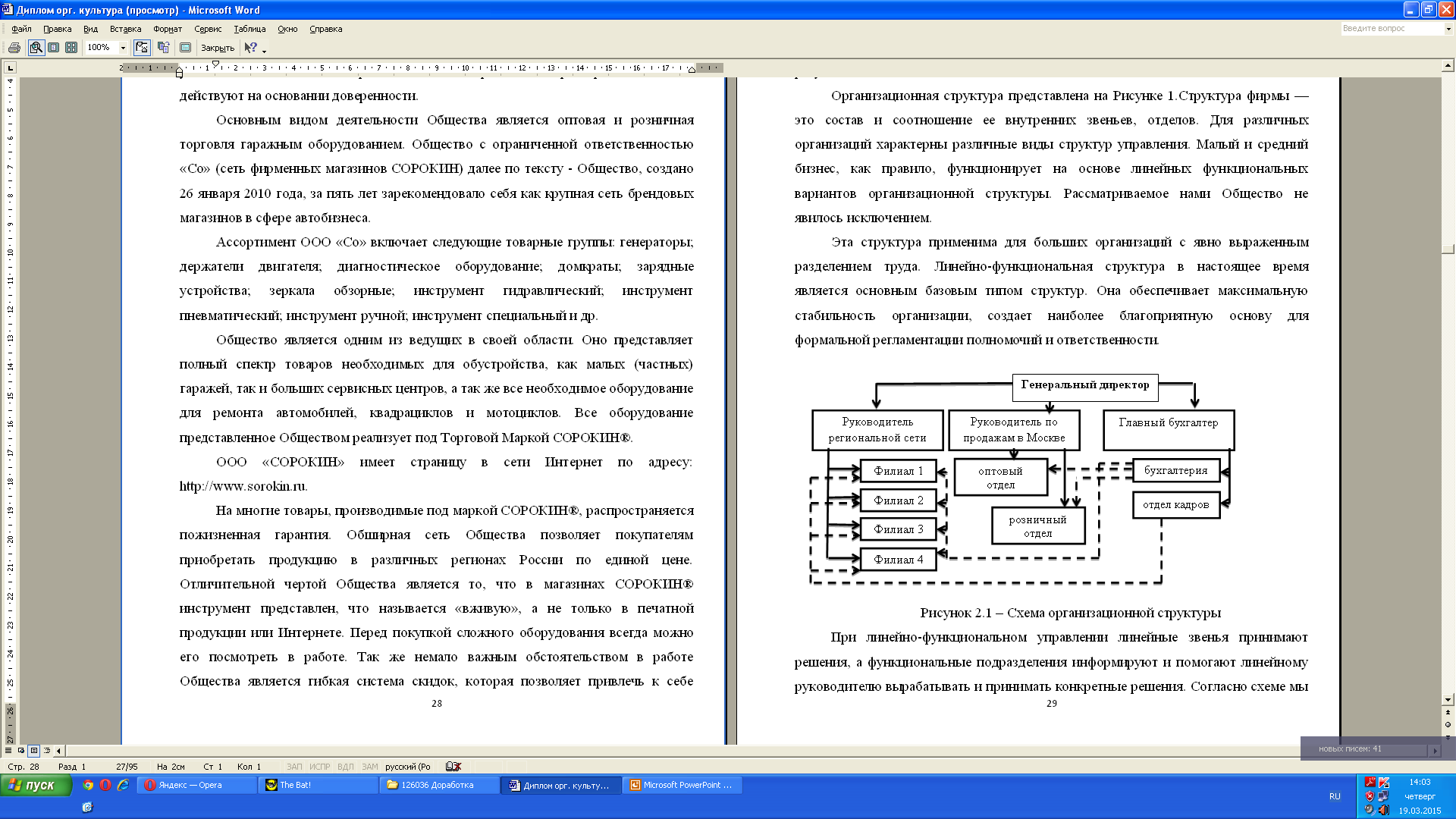The image size is (1456, 819).
Task: Click the tab stop type selector
Action: (10, 68)
